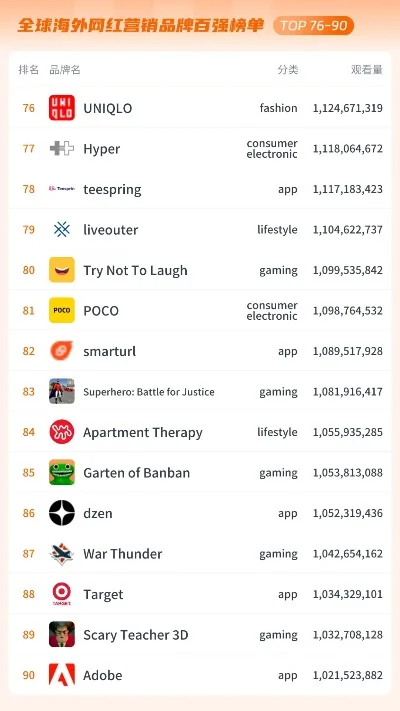This screenshot has height=711, width=400.
Task: Tap the black dzen star logo
Action: (62, 513)
